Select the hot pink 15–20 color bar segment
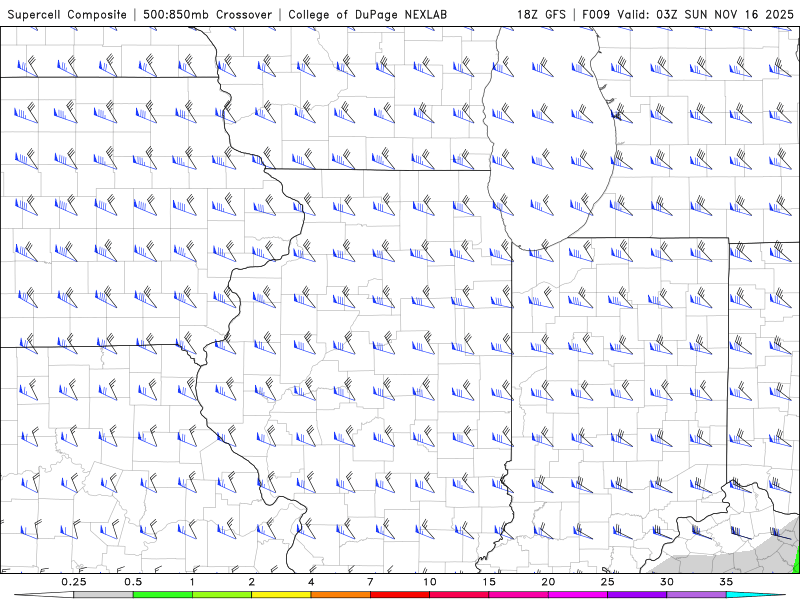The height and width of the screenshot is (600, 800). point(518,595)
